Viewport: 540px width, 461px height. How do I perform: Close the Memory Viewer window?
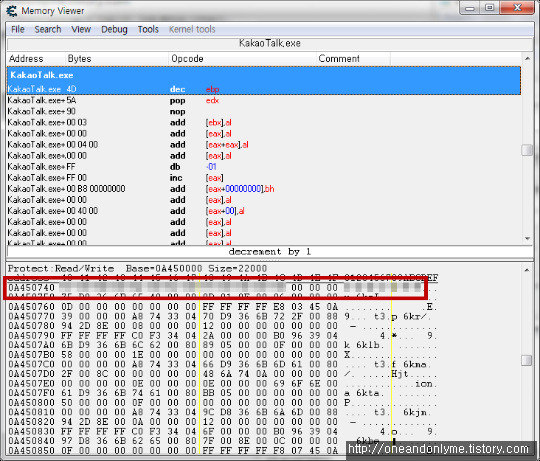coord(517,8)
